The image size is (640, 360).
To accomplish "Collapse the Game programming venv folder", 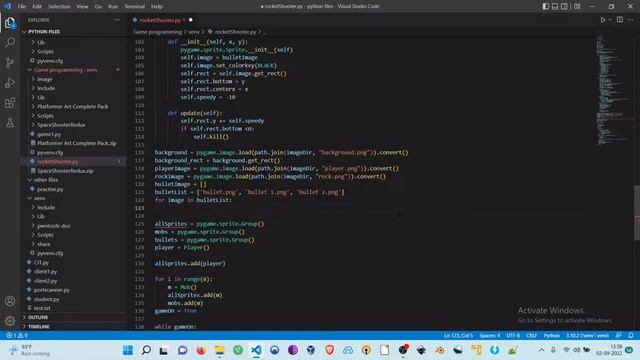I will pyautogui.click(x=73, y=70).
